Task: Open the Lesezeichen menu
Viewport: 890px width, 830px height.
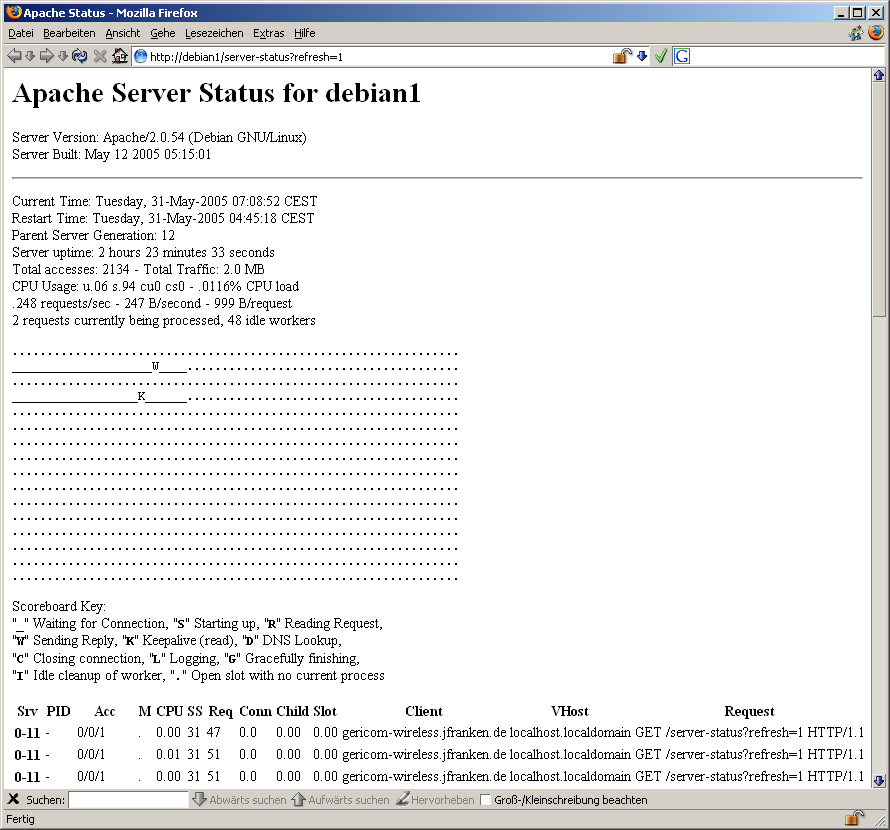Action: coord(214,33)
